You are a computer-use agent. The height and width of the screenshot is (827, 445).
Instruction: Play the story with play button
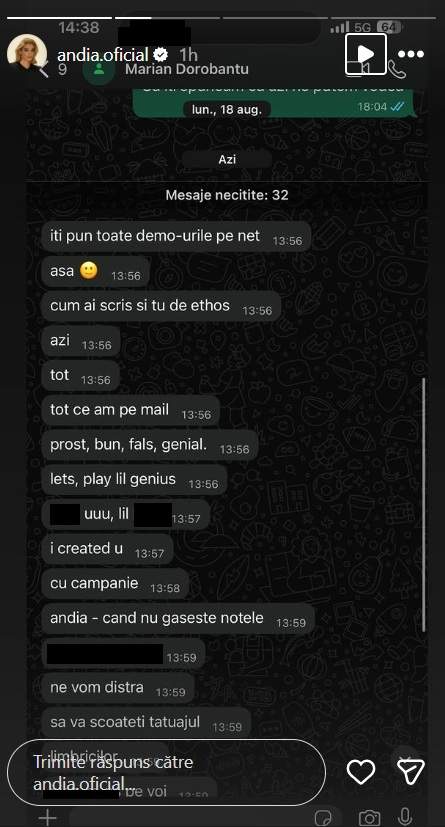pos(366,54)
